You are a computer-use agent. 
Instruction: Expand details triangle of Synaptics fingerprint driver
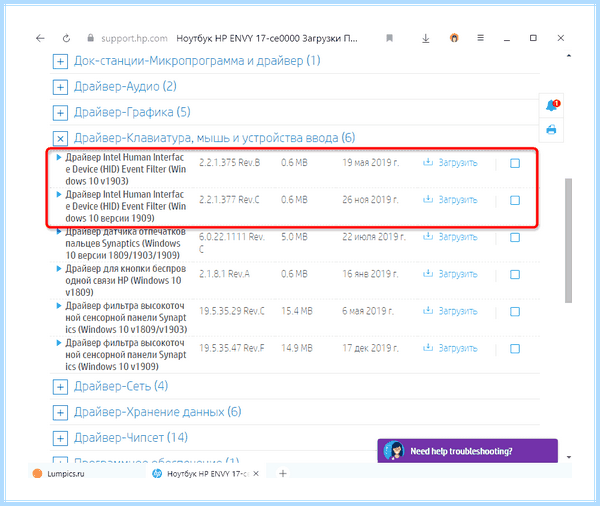tap(59, 232)
